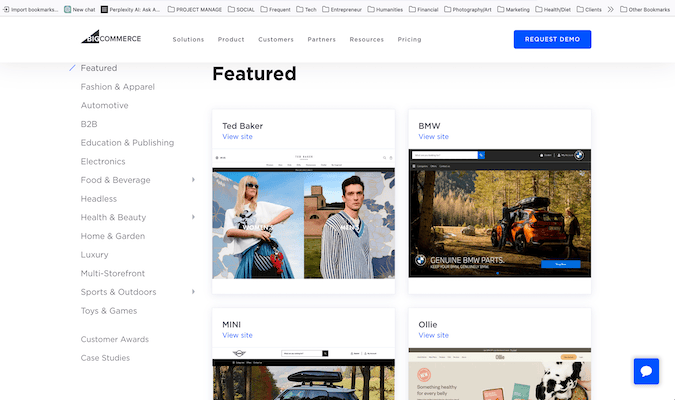Open the Perplexity AI bookmark
675x400 pixels.
point(130,9)
